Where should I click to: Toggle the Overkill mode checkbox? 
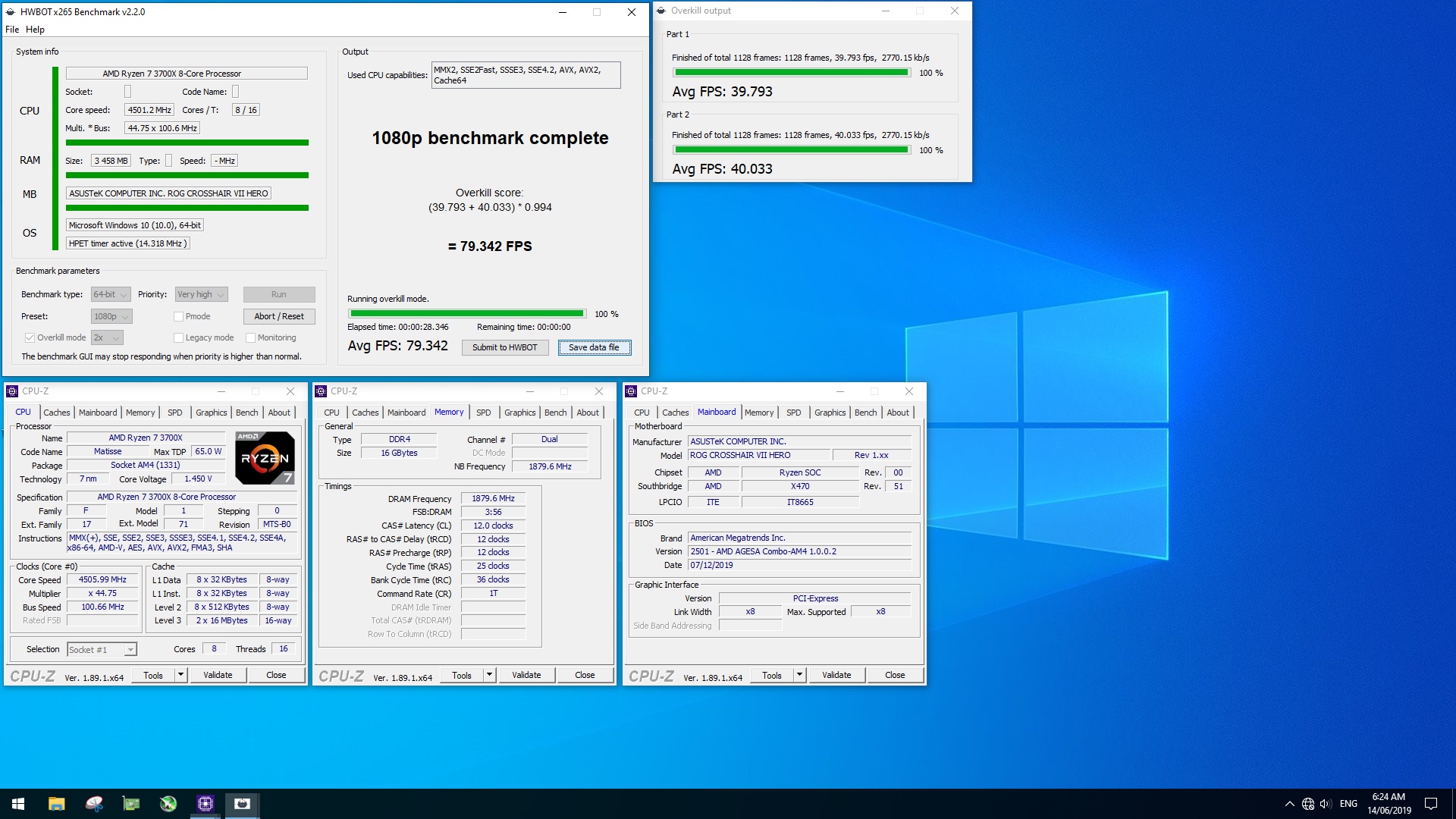pyautogui.click(x=30, y=337)
